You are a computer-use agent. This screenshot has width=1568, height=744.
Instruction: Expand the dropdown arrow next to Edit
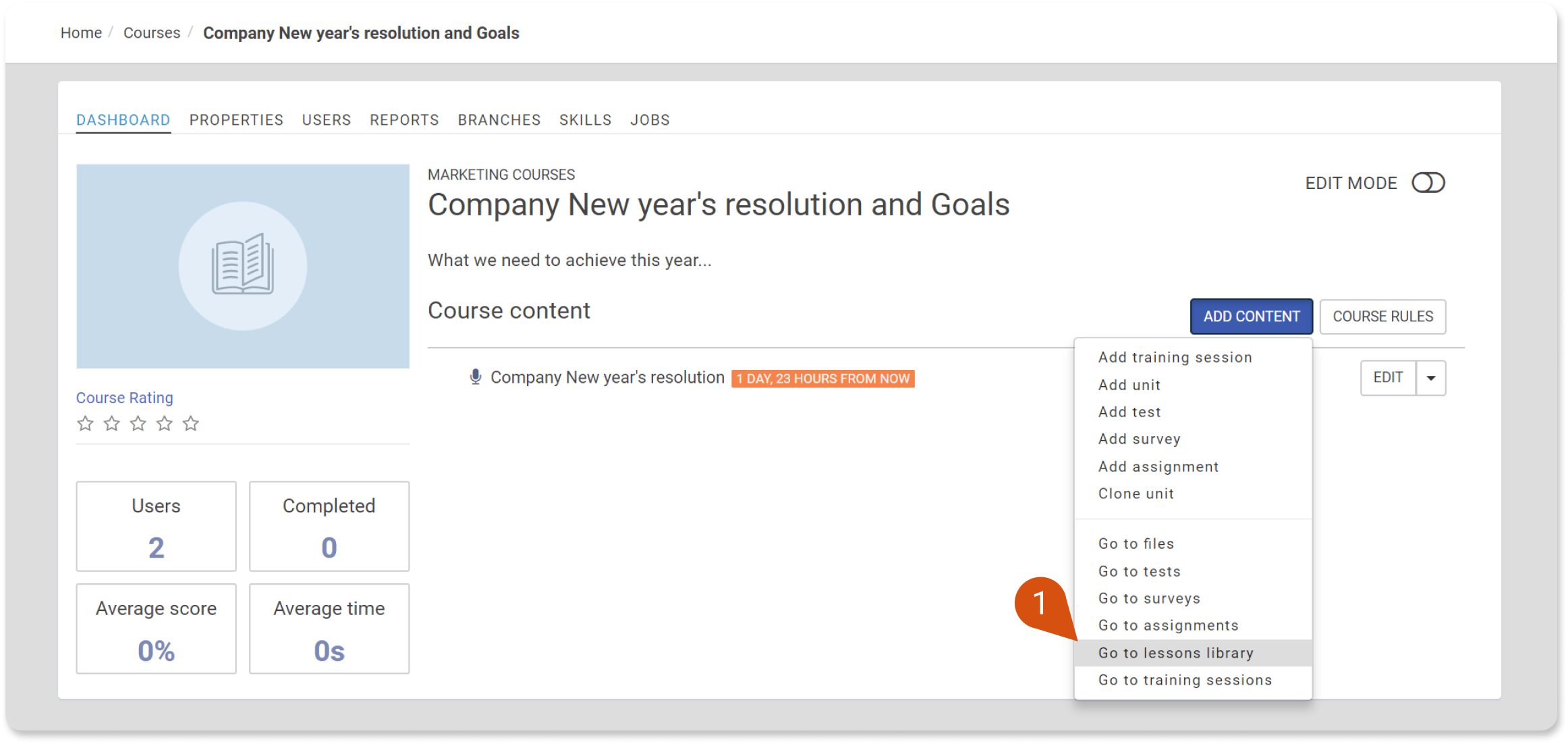pyautogui.click(x=1431, y=378)
